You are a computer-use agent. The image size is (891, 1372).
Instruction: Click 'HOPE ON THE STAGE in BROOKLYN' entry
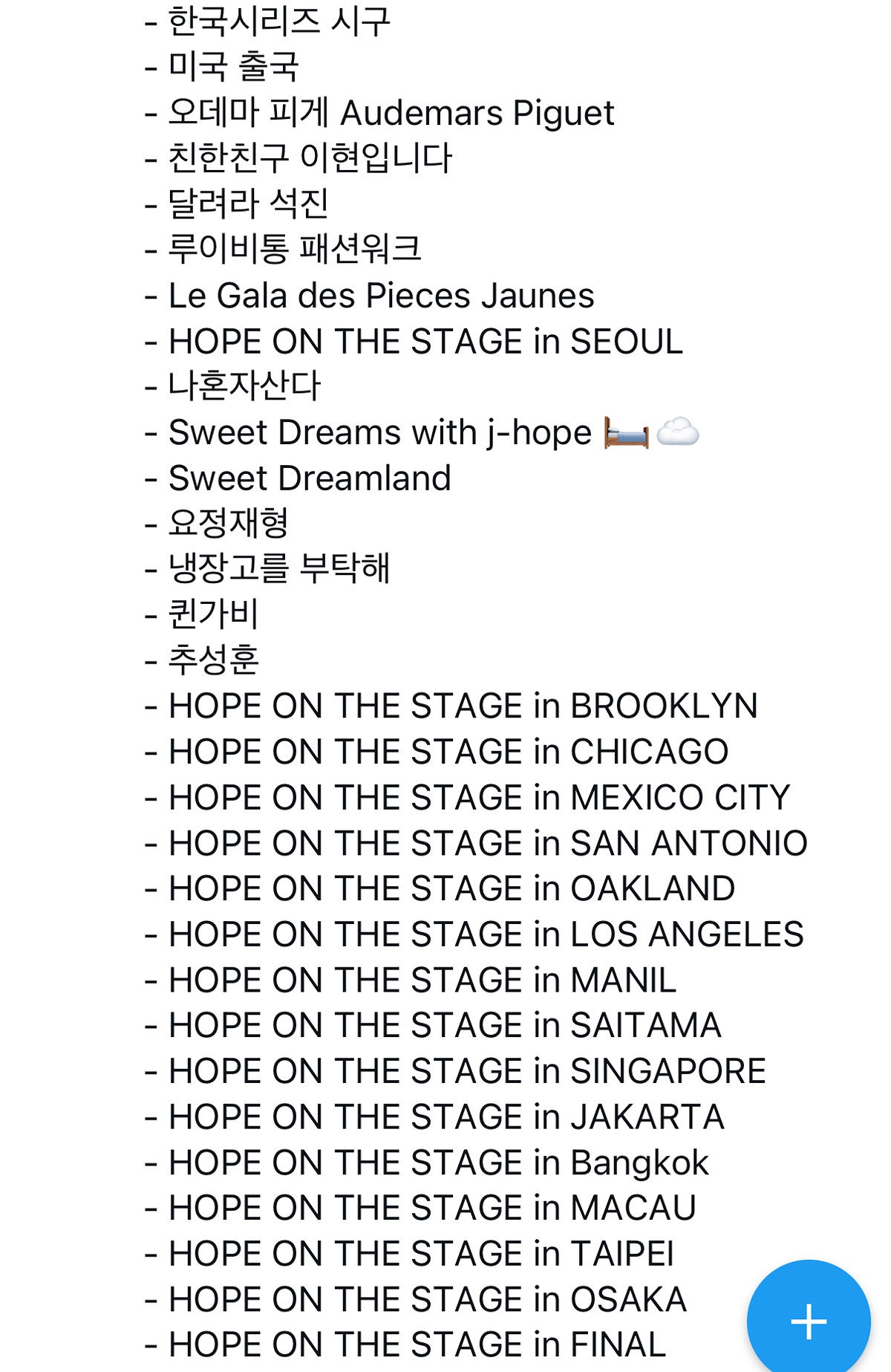(463, 706)
